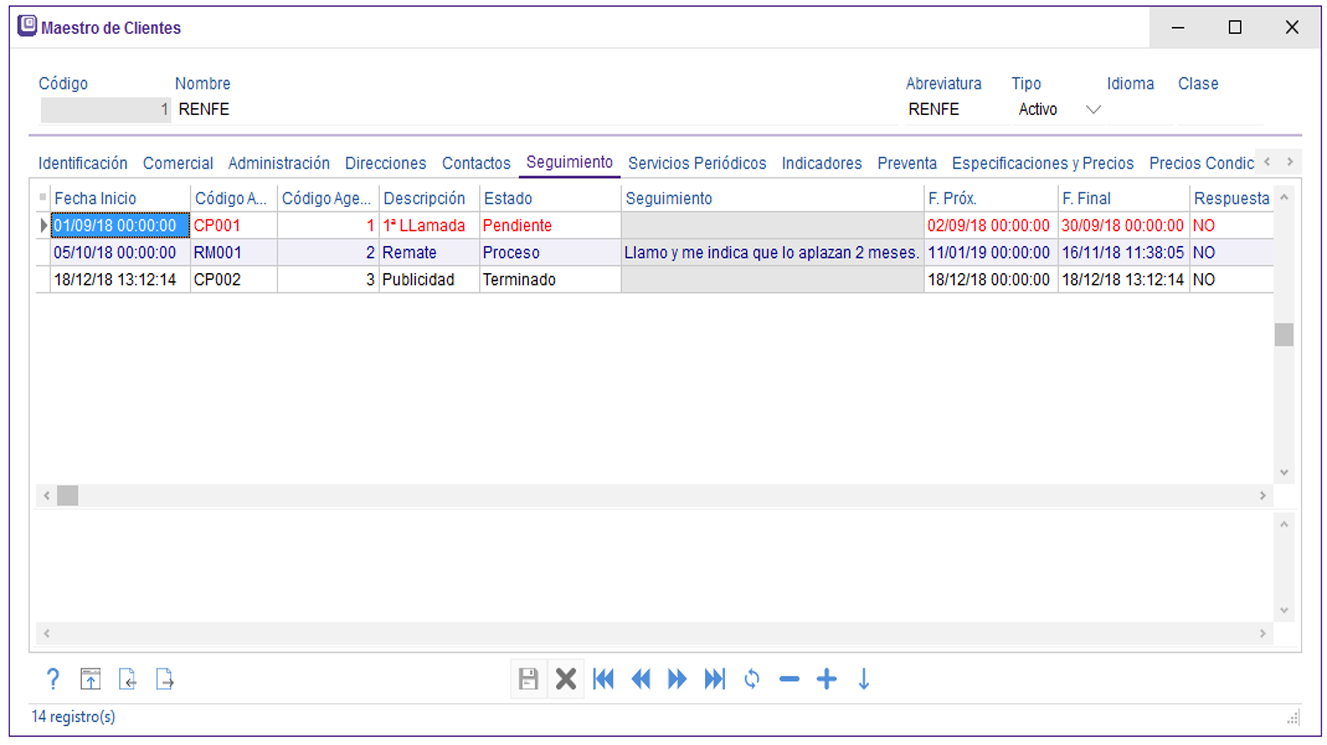The height and width of the screenshot is (745, 1327).
Task: Switch to the Contactos tab
Action: [x=476, y=163]
